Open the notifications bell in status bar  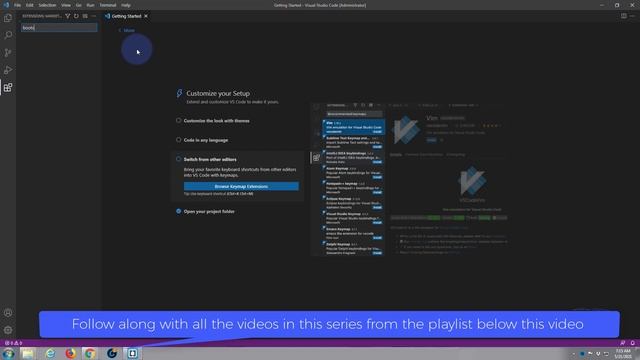pos(633,343)
